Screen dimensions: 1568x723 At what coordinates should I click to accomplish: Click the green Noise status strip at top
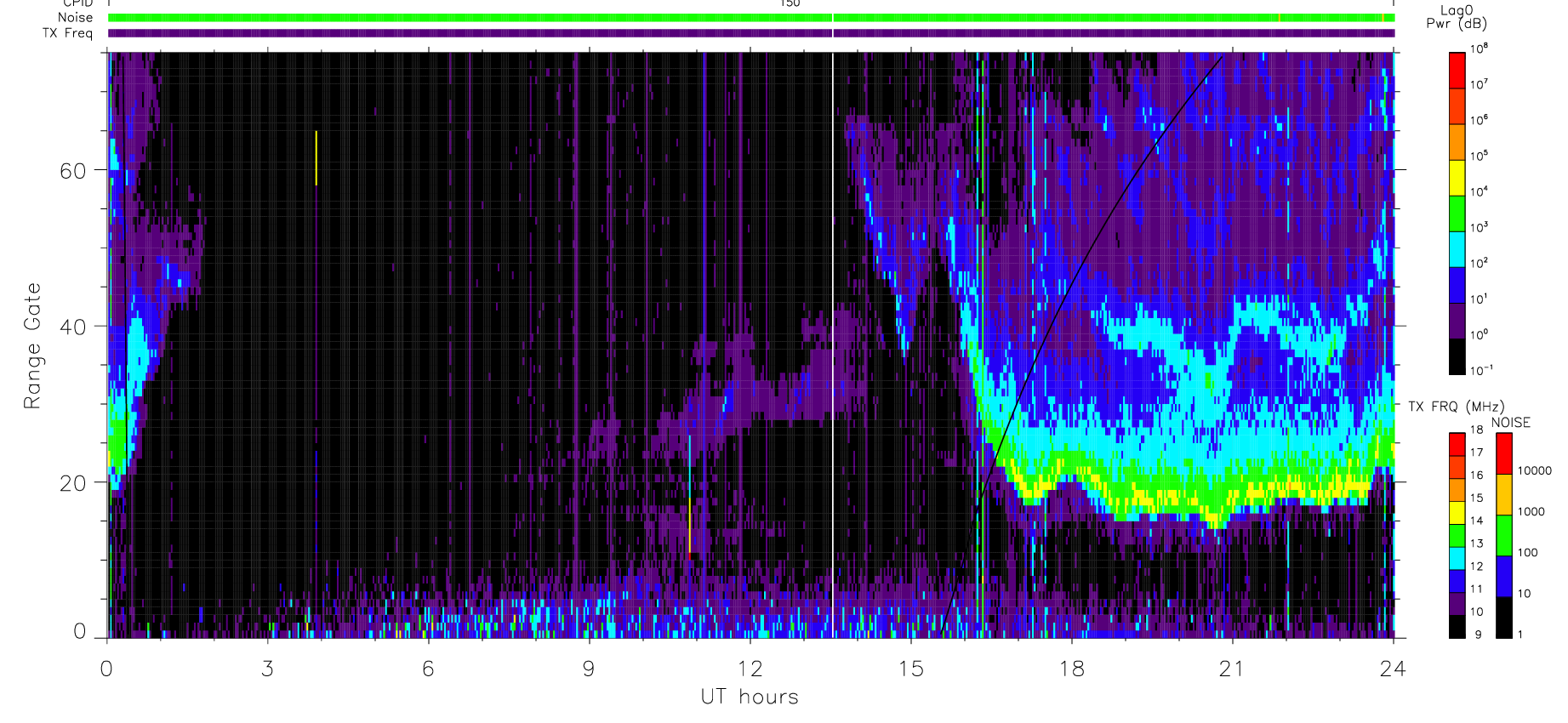pos(751,18)
